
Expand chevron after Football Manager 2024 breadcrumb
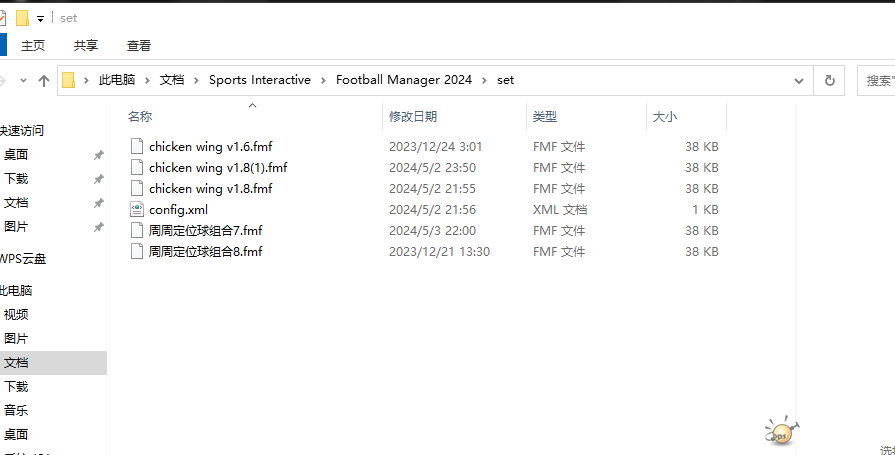coord(485,80)
